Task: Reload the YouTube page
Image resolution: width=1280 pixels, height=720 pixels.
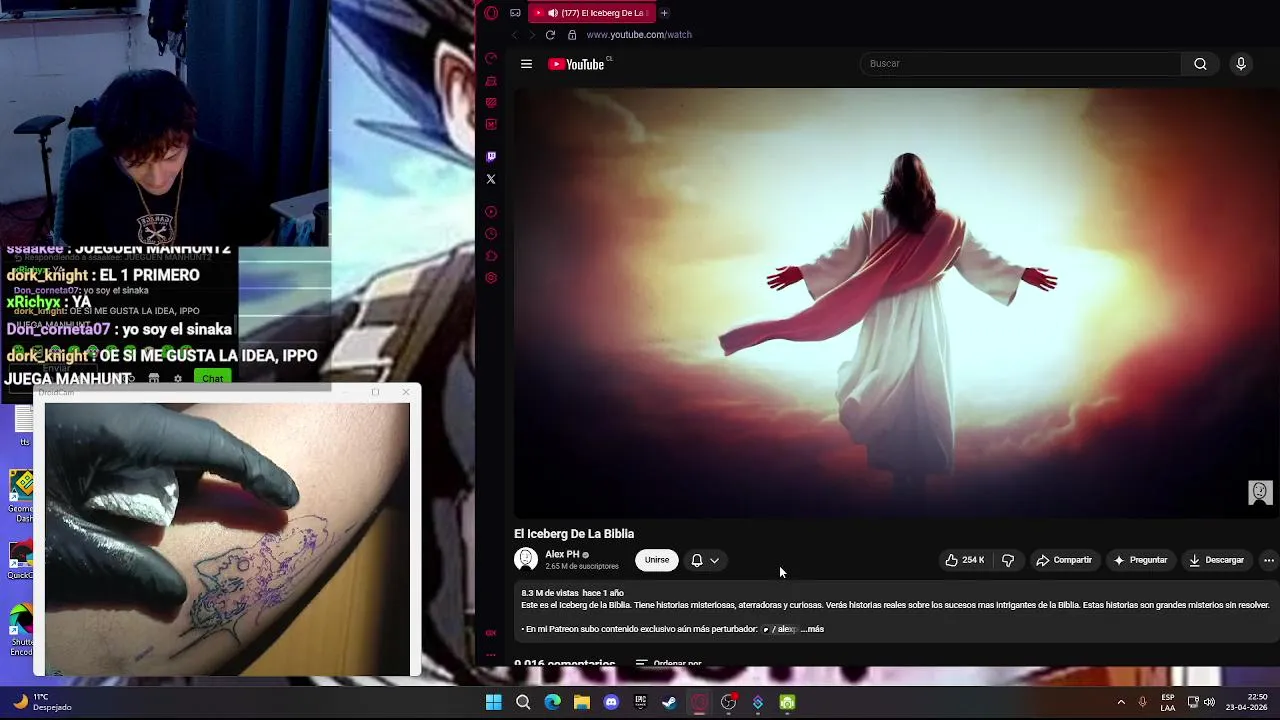Action: coord(550,35)
